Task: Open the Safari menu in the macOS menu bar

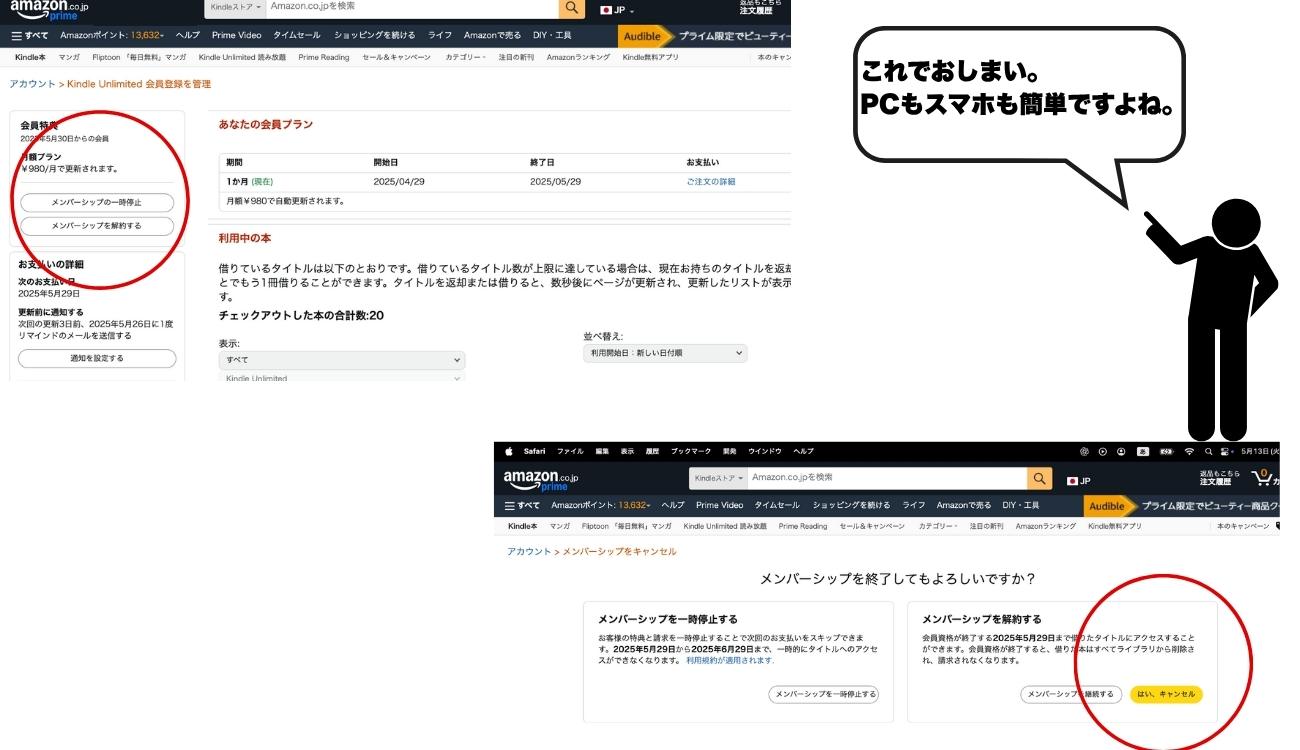Action: pyautogui.click(x=534, y=451)
